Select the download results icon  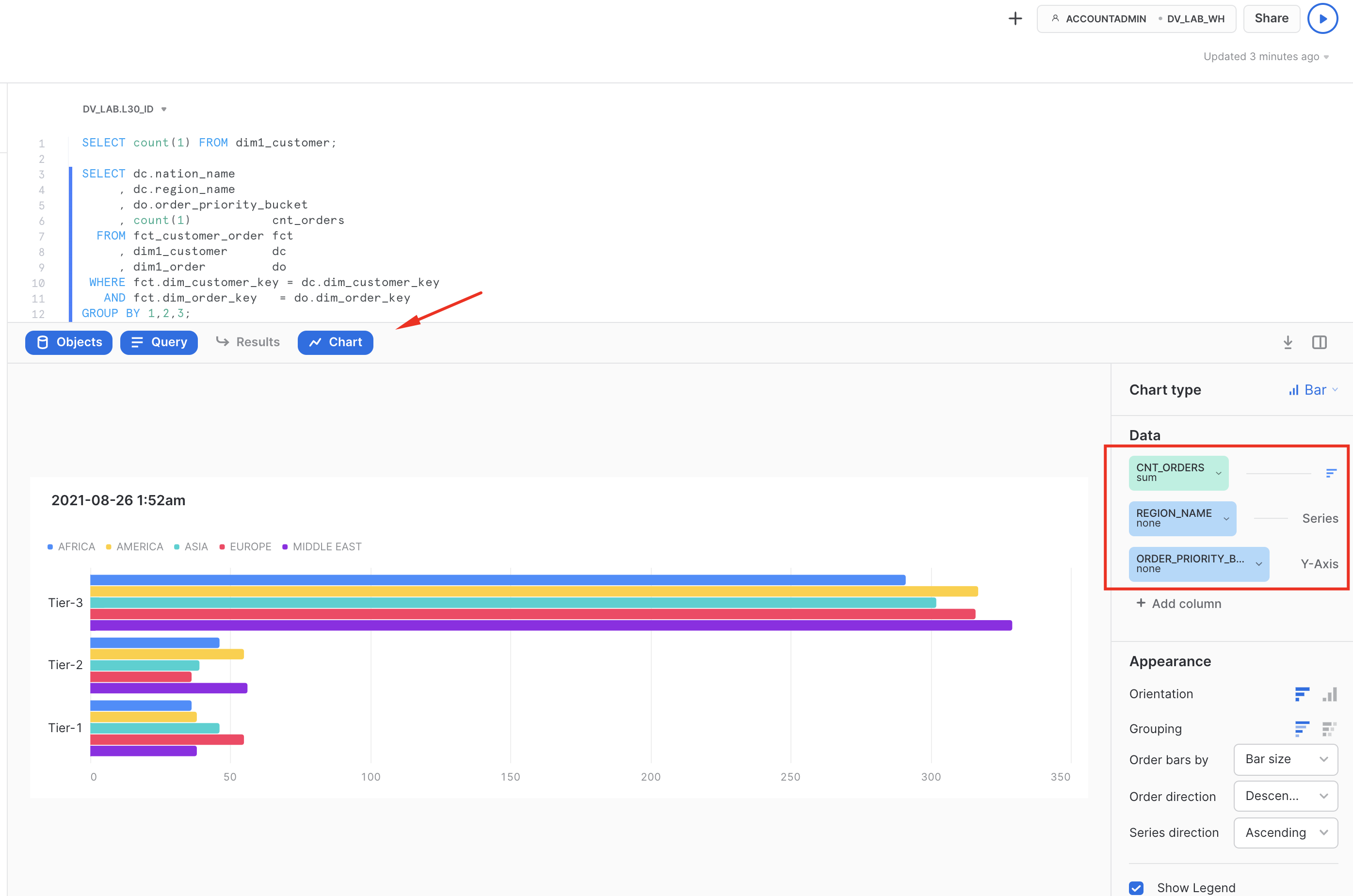tap(1288, 342)
